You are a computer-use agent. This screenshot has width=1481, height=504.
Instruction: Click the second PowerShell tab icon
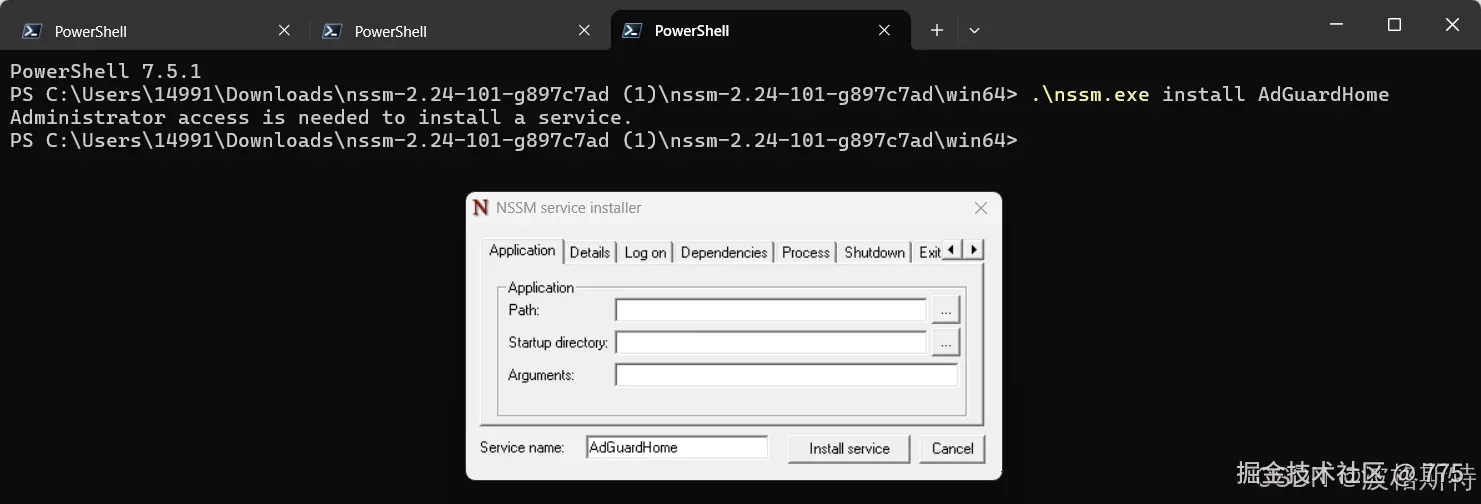coord(332,31)
